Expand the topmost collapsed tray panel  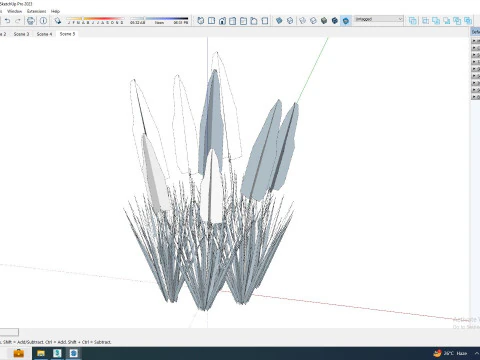click(x=476, y=40)
